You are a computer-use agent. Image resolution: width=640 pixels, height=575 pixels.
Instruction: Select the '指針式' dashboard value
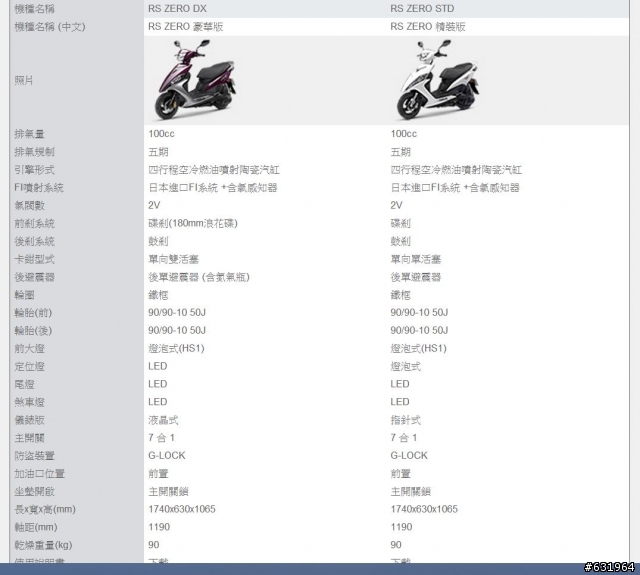point(405,420)
